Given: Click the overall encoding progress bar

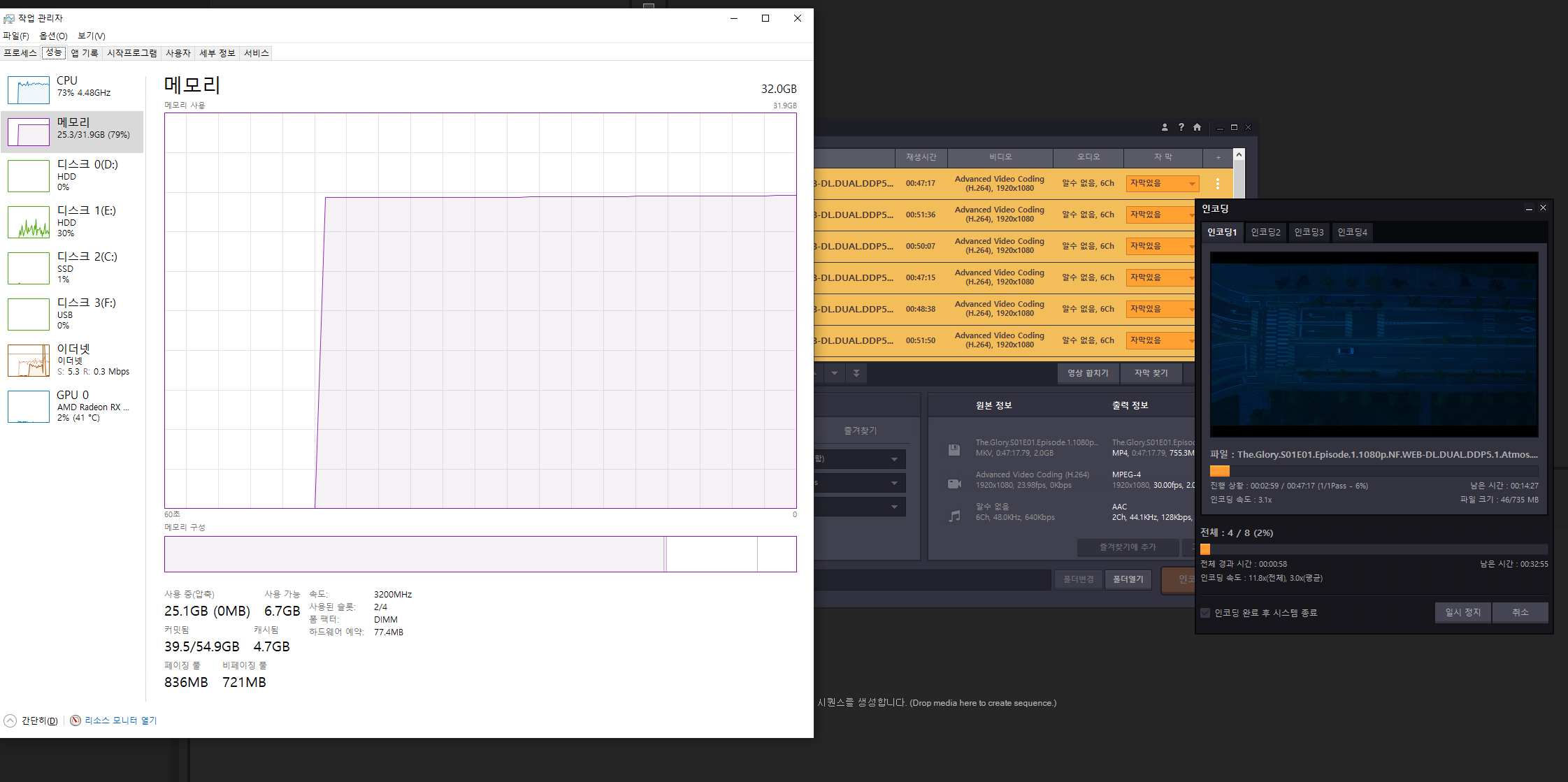Looking at the screenshot, I should point(1373,549).
